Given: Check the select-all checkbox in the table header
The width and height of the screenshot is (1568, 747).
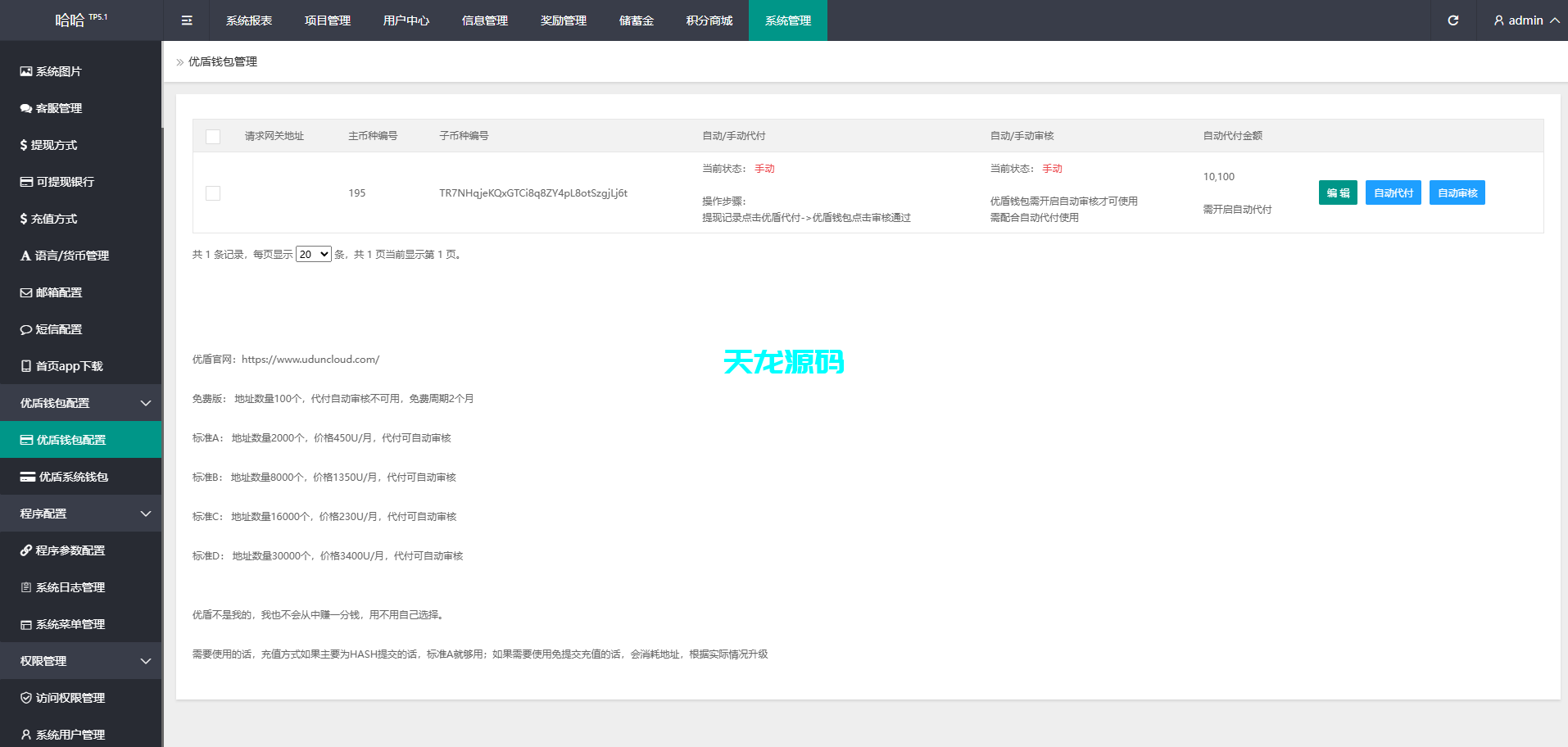Looking at the screenshot, I should pyautogui.click(x=213, y=137).
